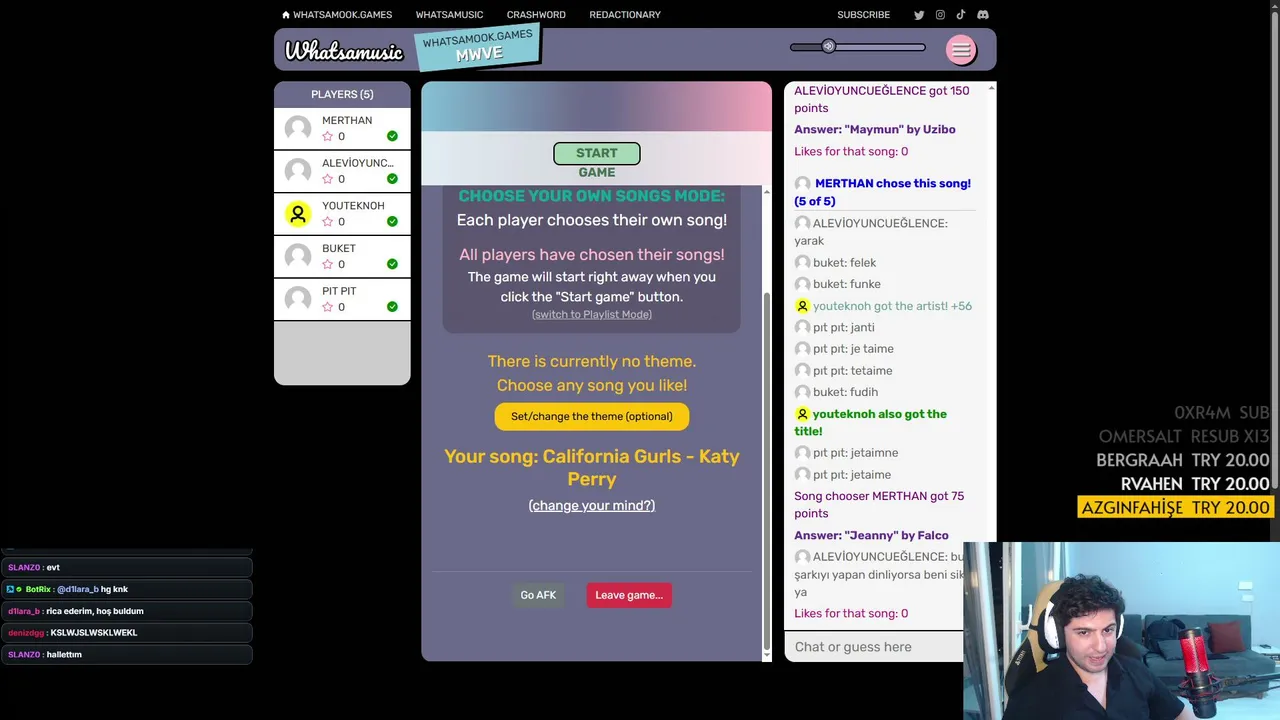
Task: Click "youteknoh also got the title!" message
Action: (x=871, y=422)
